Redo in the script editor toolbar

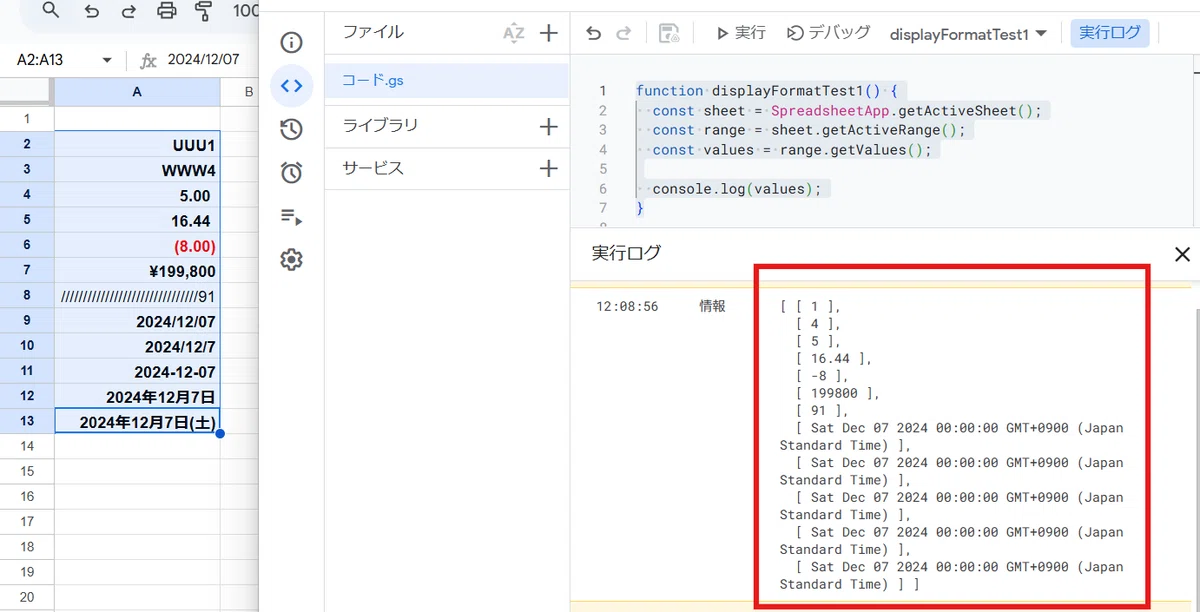click(624, 33)
